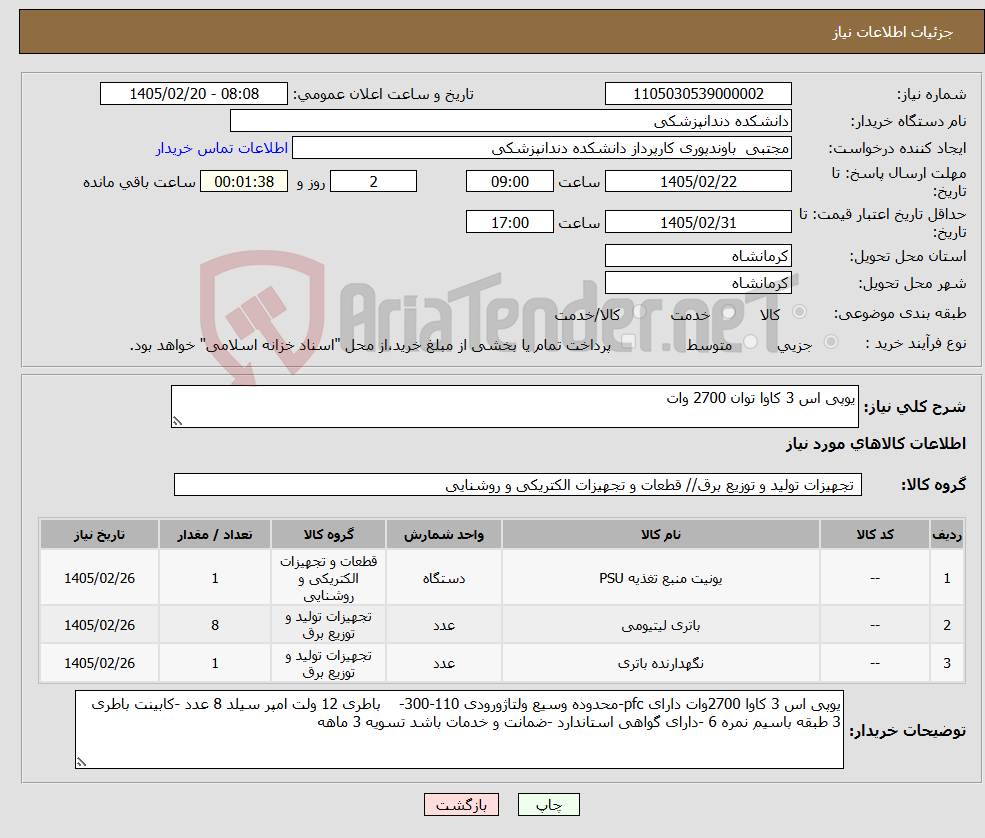Click the عدد unit cell for باتری لیتیومی
Viewport: 985px width, 838px height.
444,625
